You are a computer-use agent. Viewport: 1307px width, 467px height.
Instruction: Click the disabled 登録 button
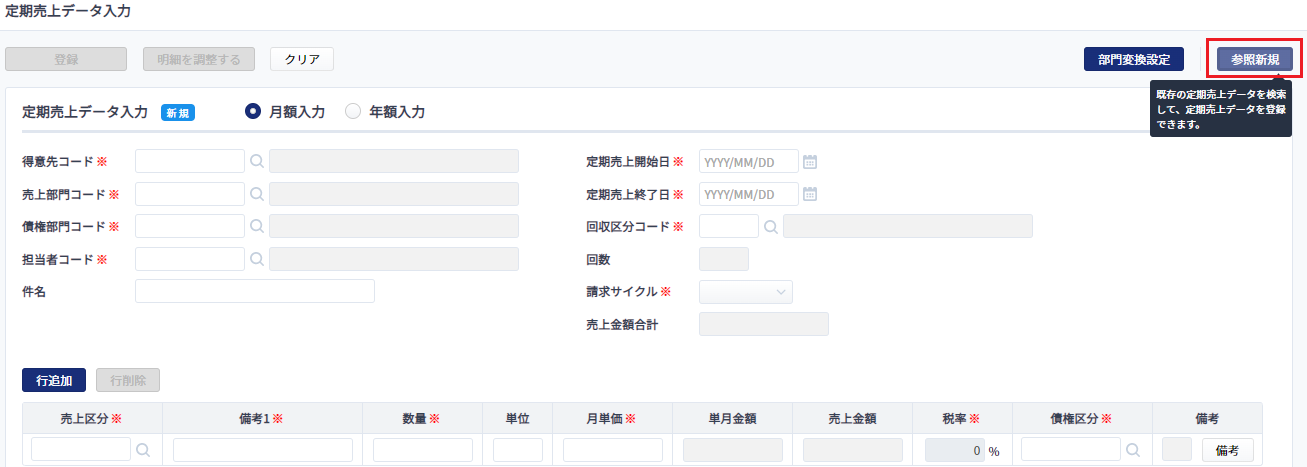[66, 59]
